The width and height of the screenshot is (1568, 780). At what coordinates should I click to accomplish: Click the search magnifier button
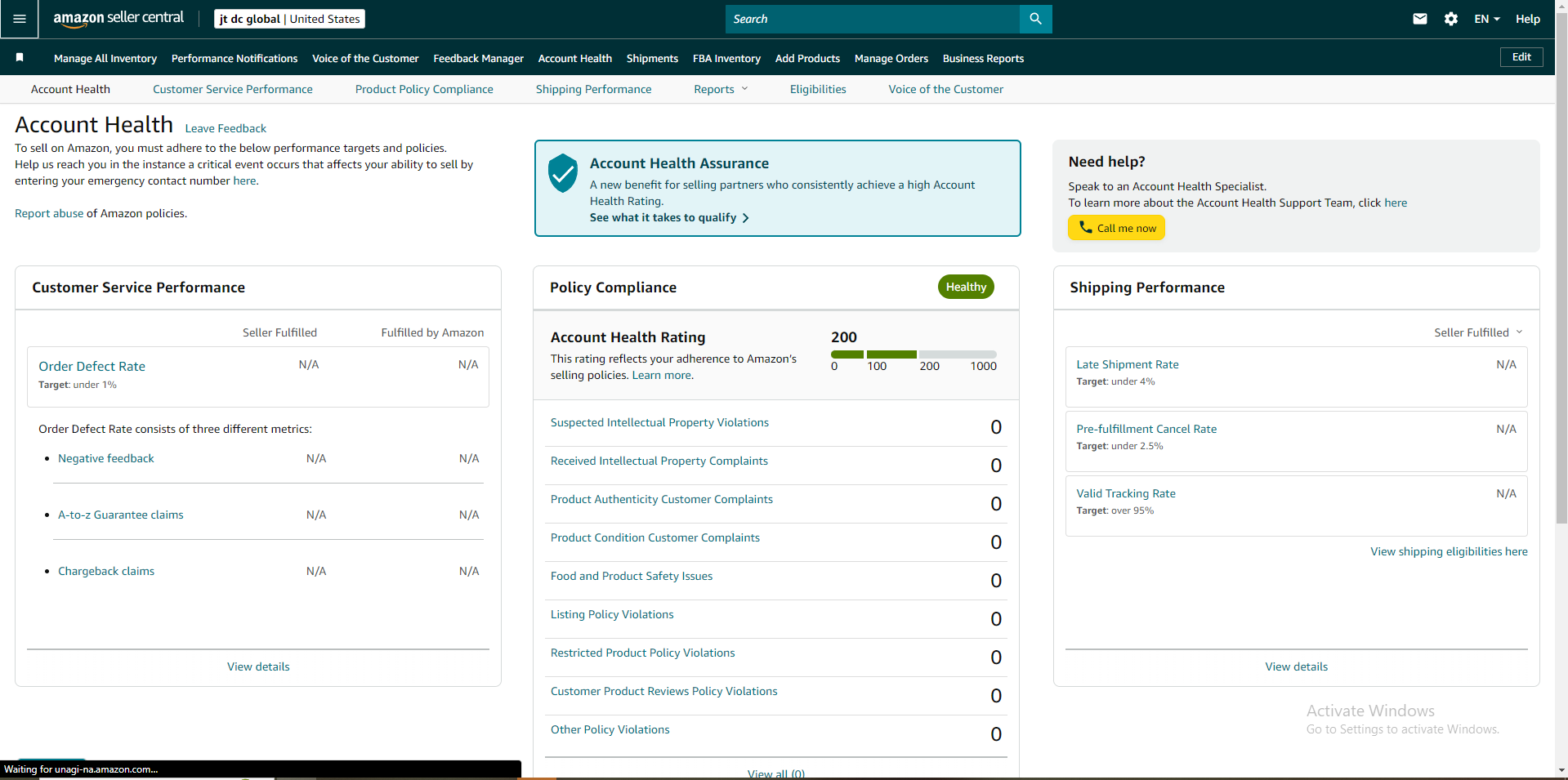coord(1035,19)
